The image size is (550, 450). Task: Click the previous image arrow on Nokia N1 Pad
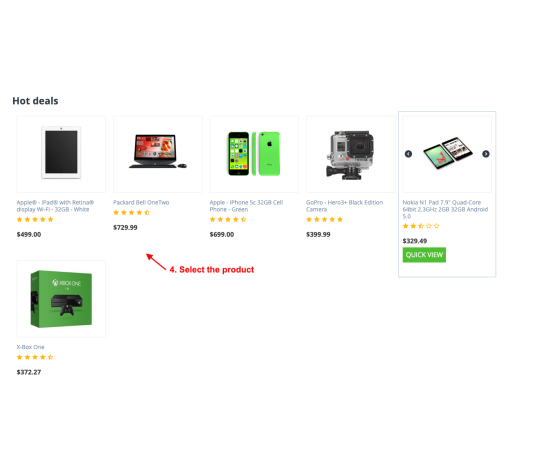[x=408, y=154]
